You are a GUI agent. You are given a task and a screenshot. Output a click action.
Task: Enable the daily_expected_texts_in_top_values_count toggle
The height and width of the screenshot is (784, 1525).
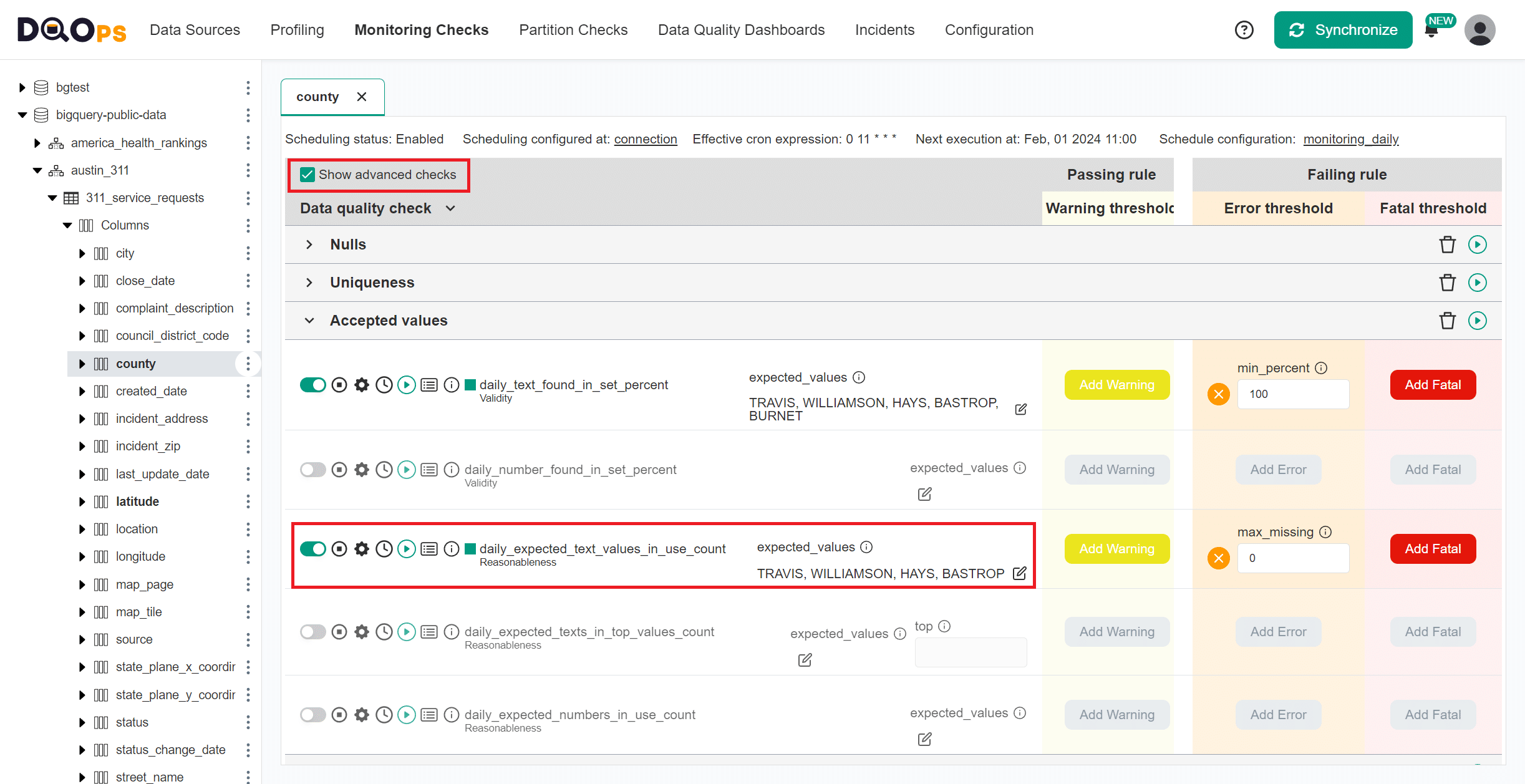(x=313, y=632)
